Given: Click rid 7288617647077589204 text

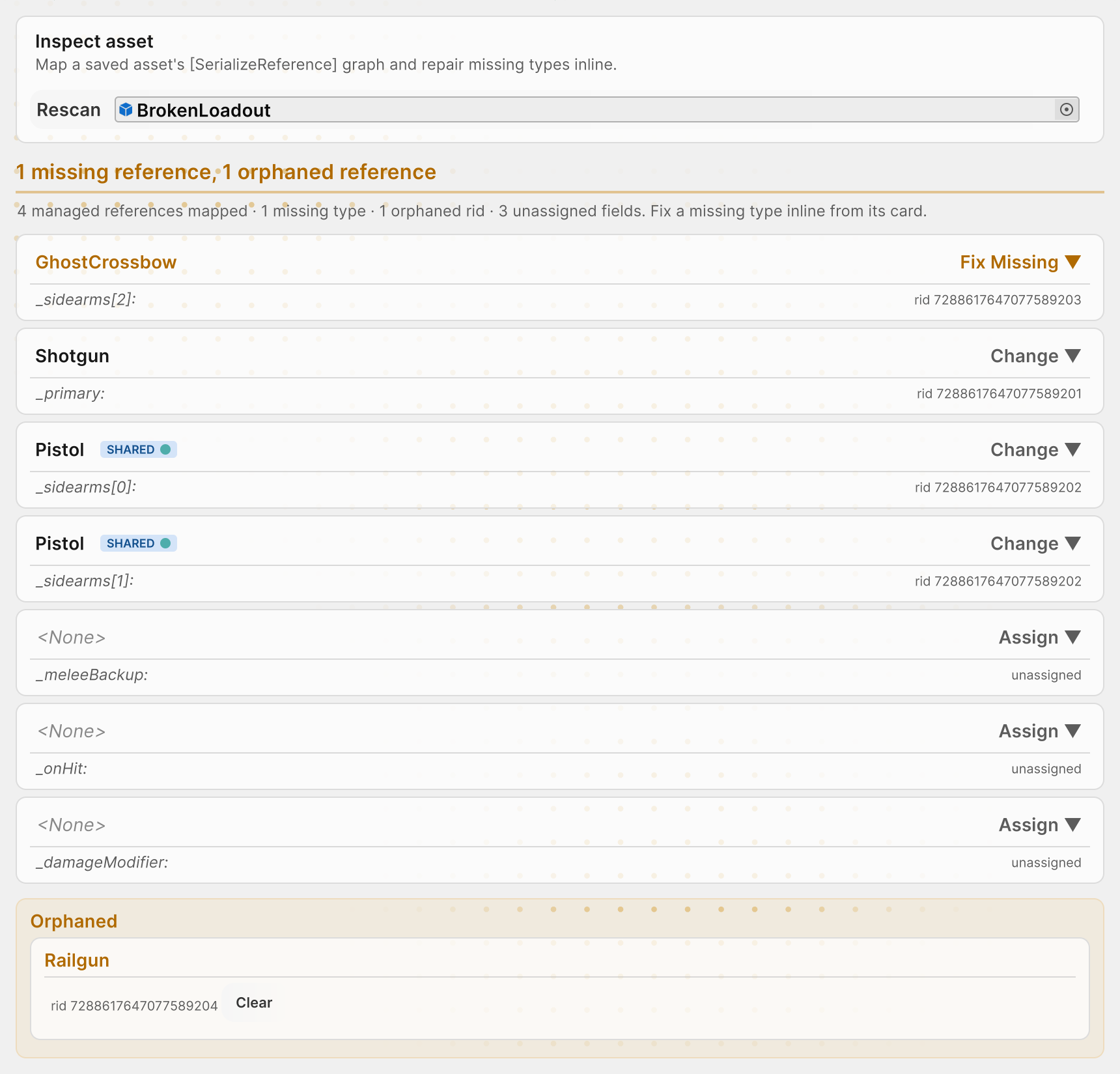Looking at the screenshot, I should point(134,1006).
